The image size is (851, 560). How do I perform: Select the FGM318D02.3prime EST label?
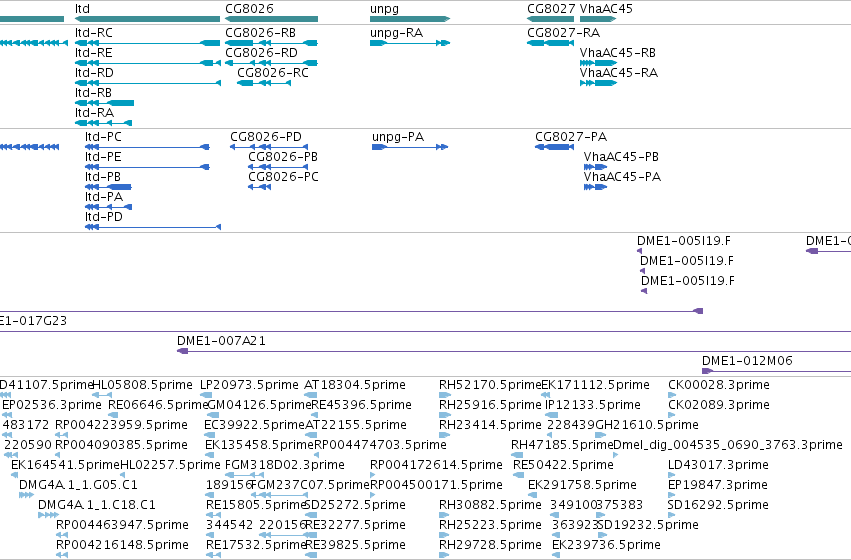284,465
